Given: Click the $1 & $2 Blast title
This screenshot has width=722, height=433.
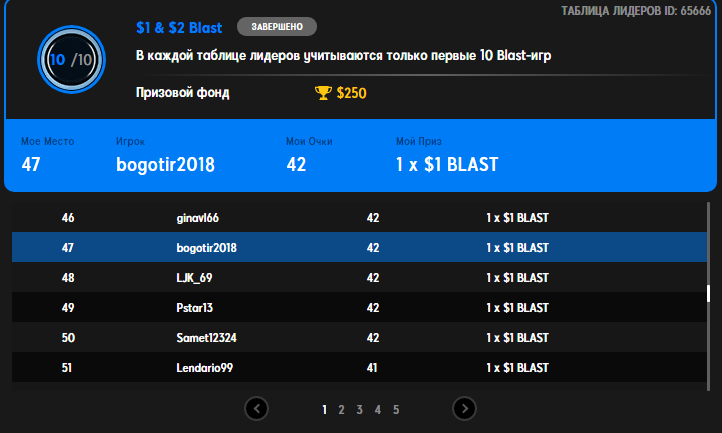Looking at the screenshot, I should (179, 28).
